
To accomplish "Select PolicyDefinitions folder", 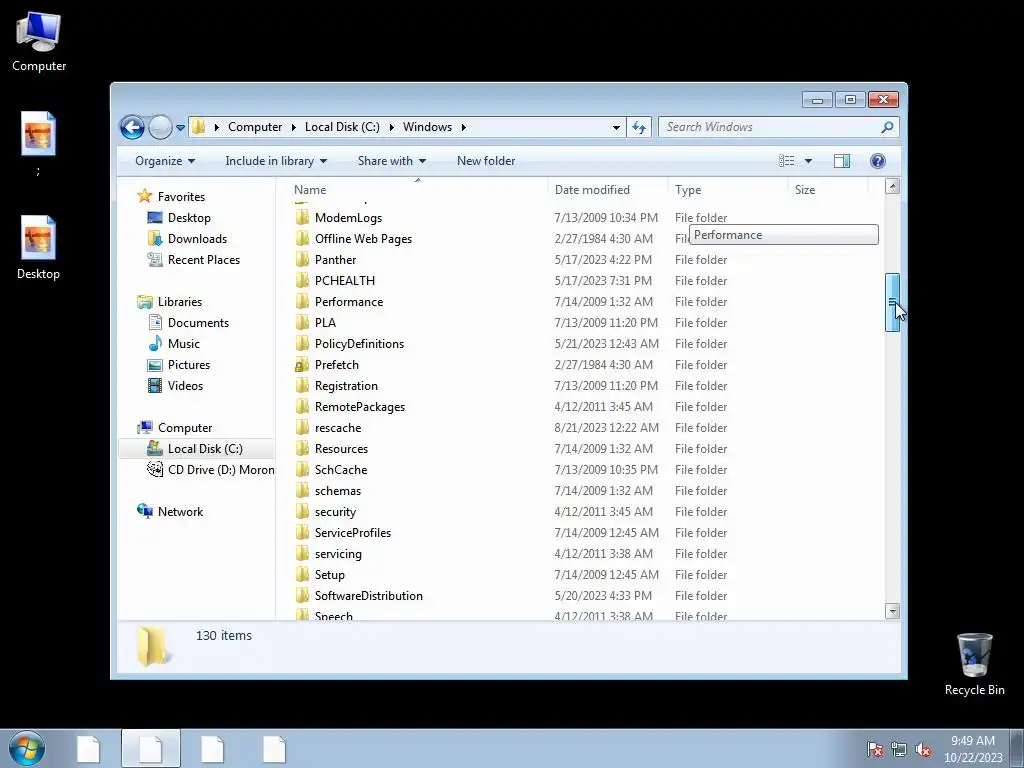I will tap(359, 344).
